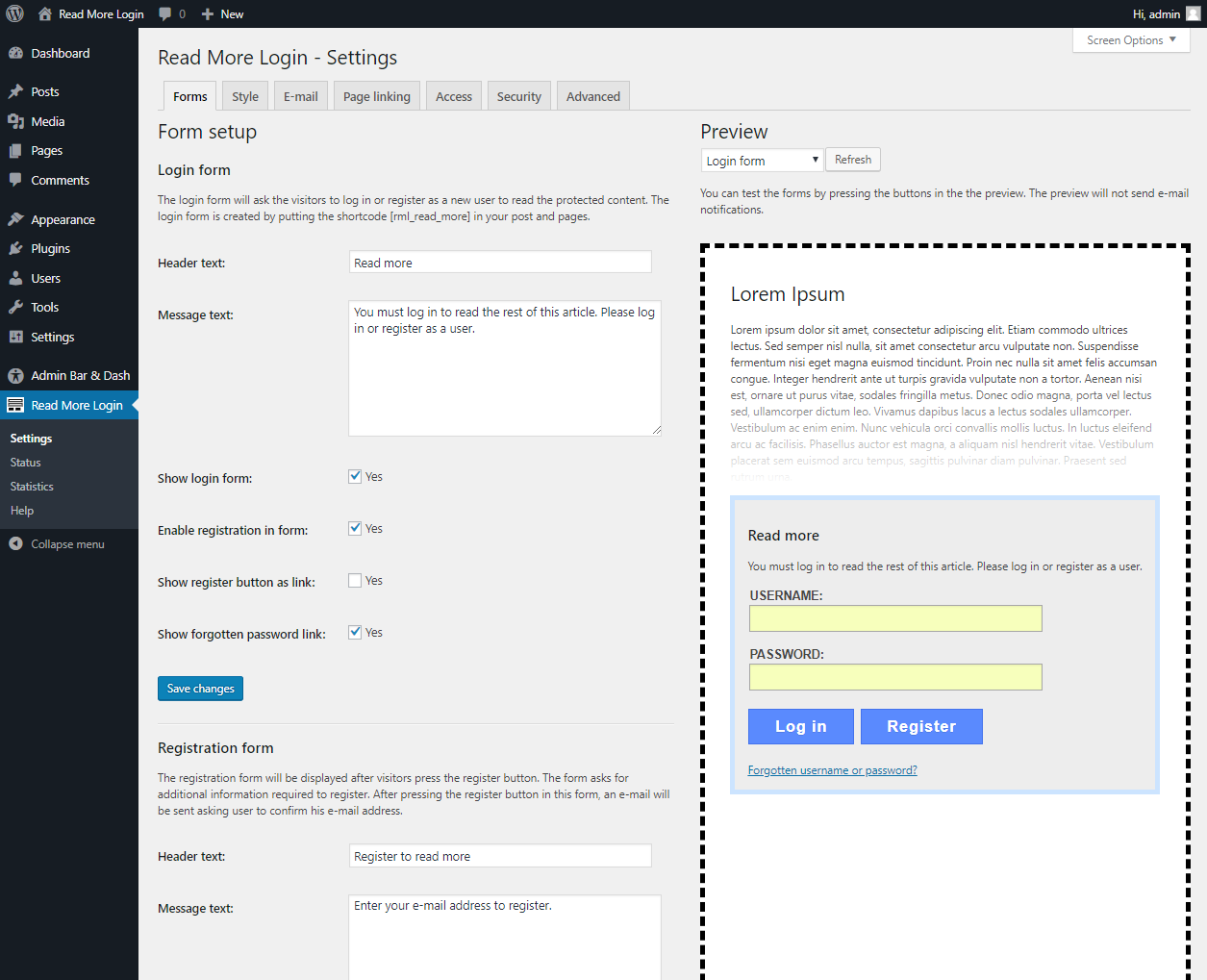Click the WordPress logo icon
This screenshot has width=1207, height=980.
(14, 13)
